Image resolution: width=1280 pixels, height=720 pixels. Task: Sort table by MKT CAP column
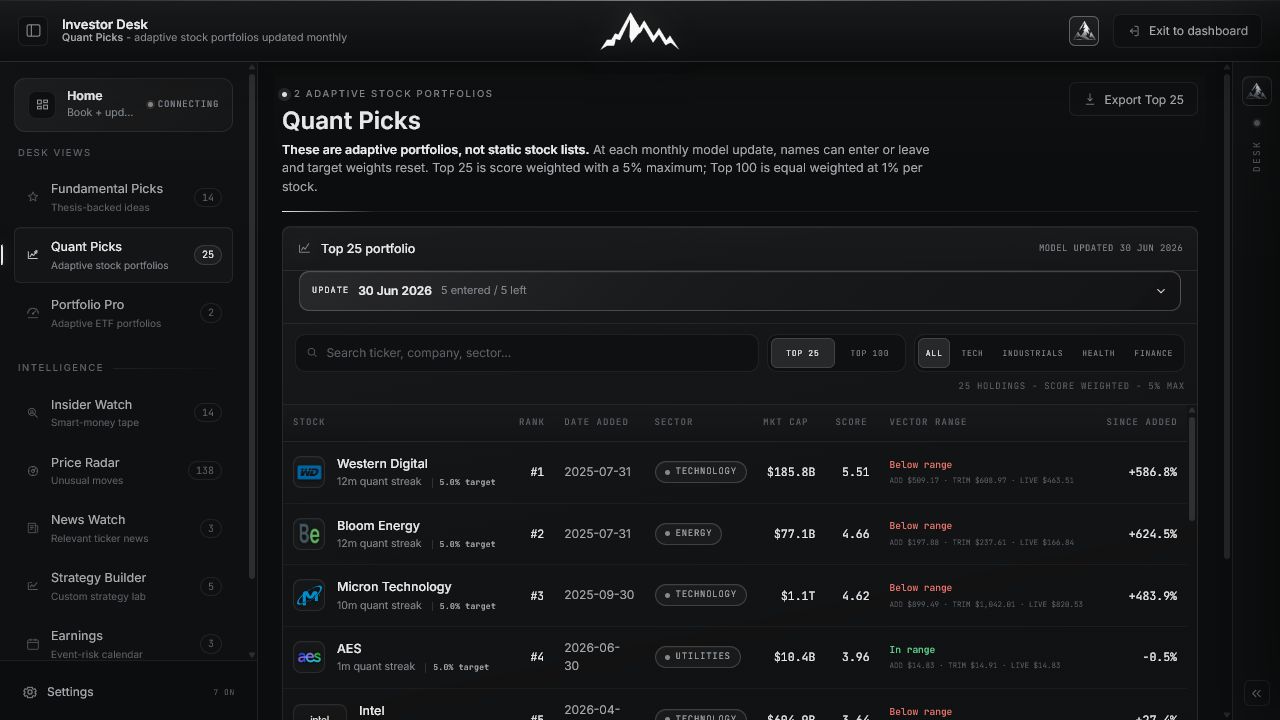pyautogui.click(x=785, y=422)
